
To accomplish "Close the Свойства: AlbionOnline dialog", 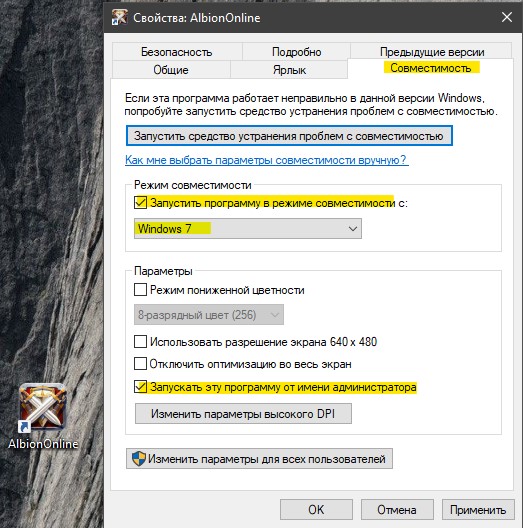I will tap(507, 17).
